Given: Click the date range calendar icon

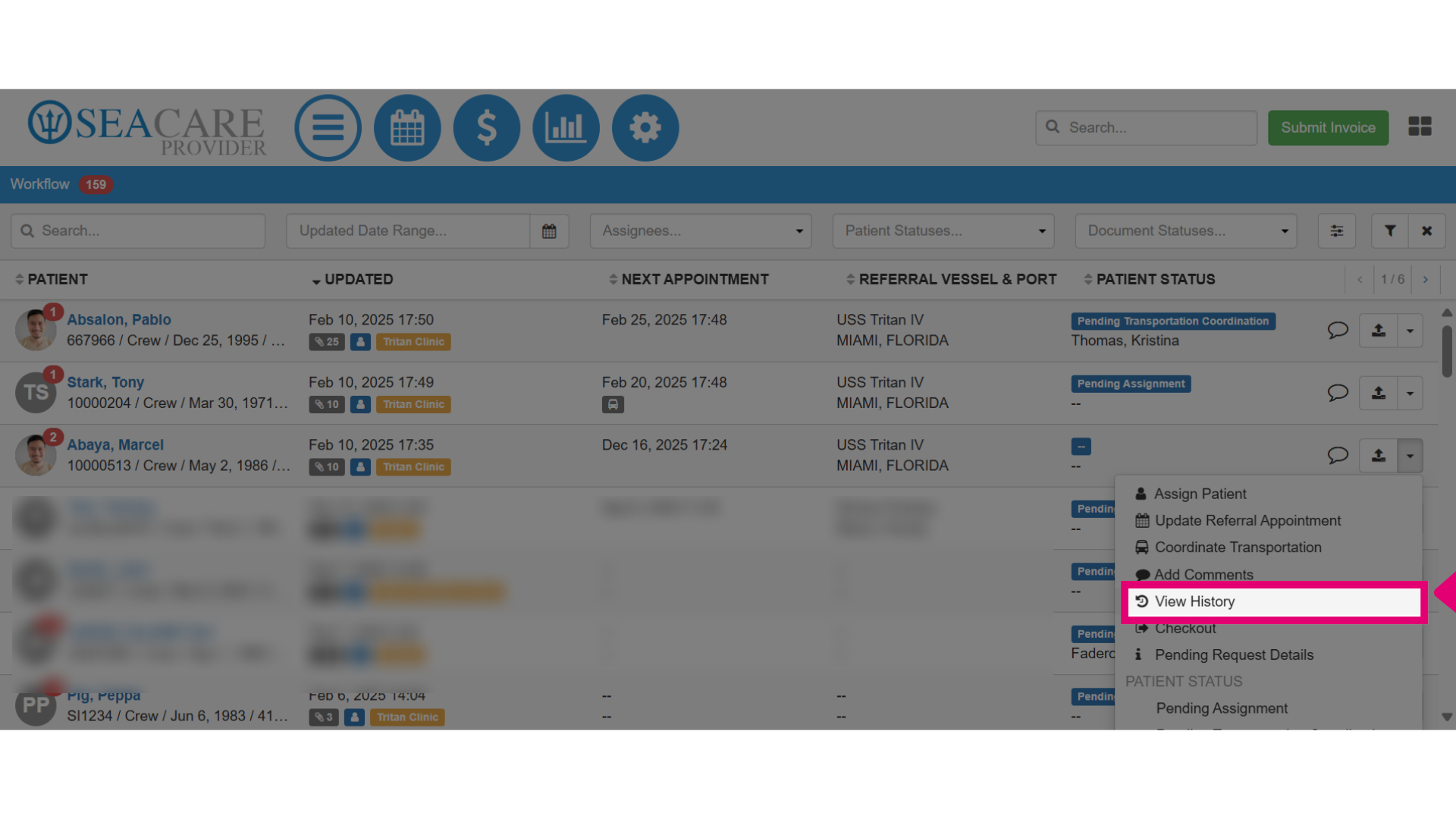Looking at the screenshot, I should (x=549, y=231).
